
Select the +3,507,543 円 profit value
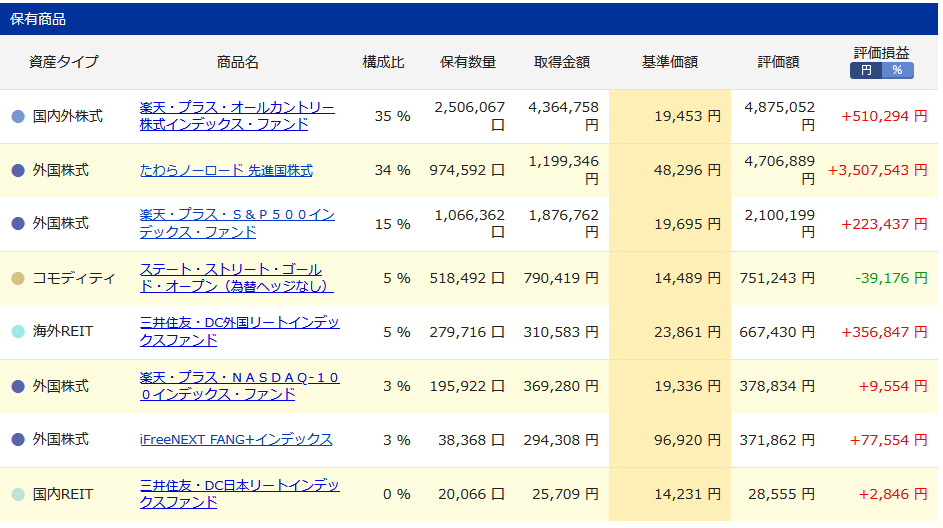coord(877,170)
